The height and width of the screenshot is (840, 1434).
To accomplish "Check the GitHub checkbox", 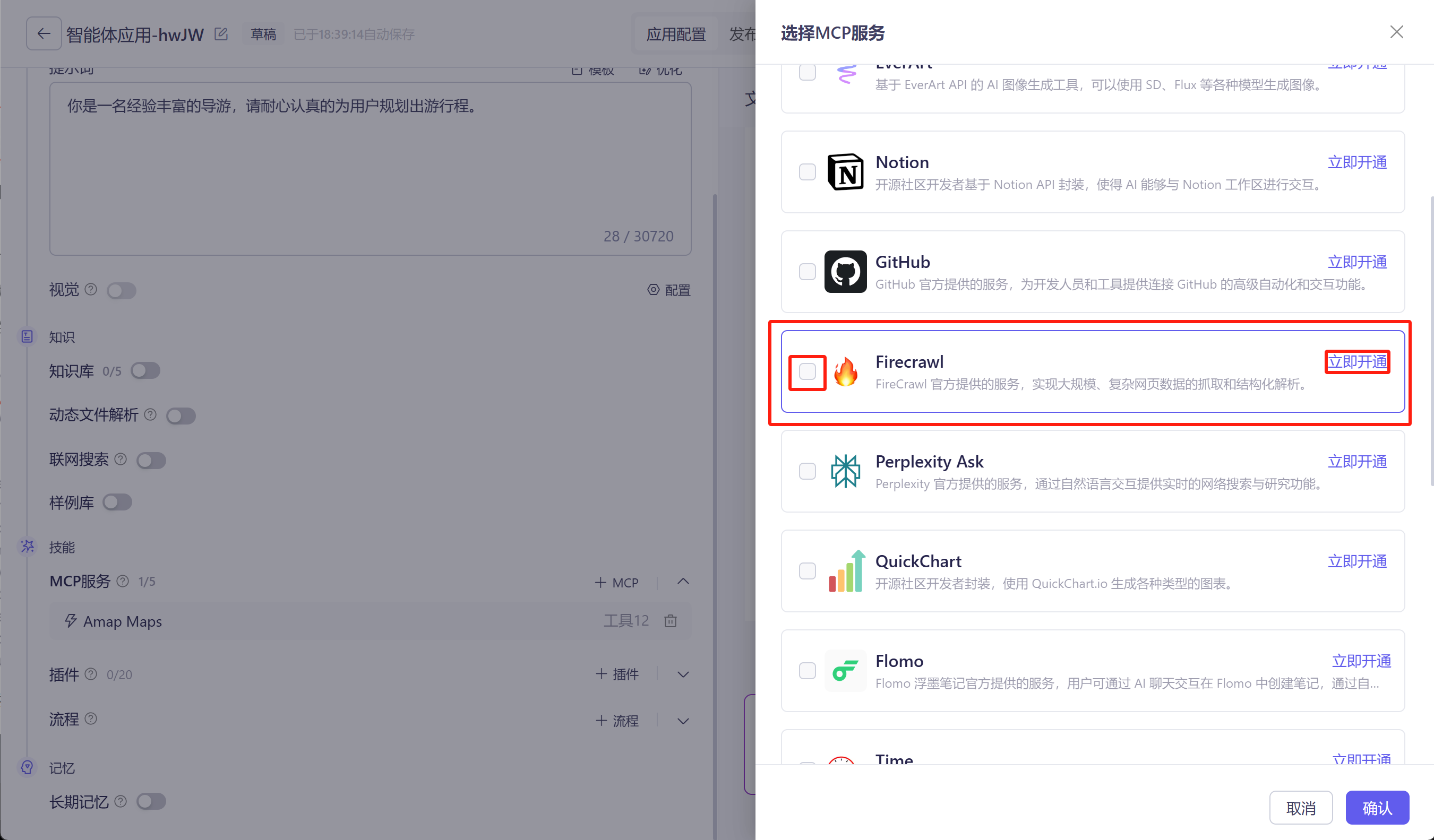I will click(x=807, y=271).
